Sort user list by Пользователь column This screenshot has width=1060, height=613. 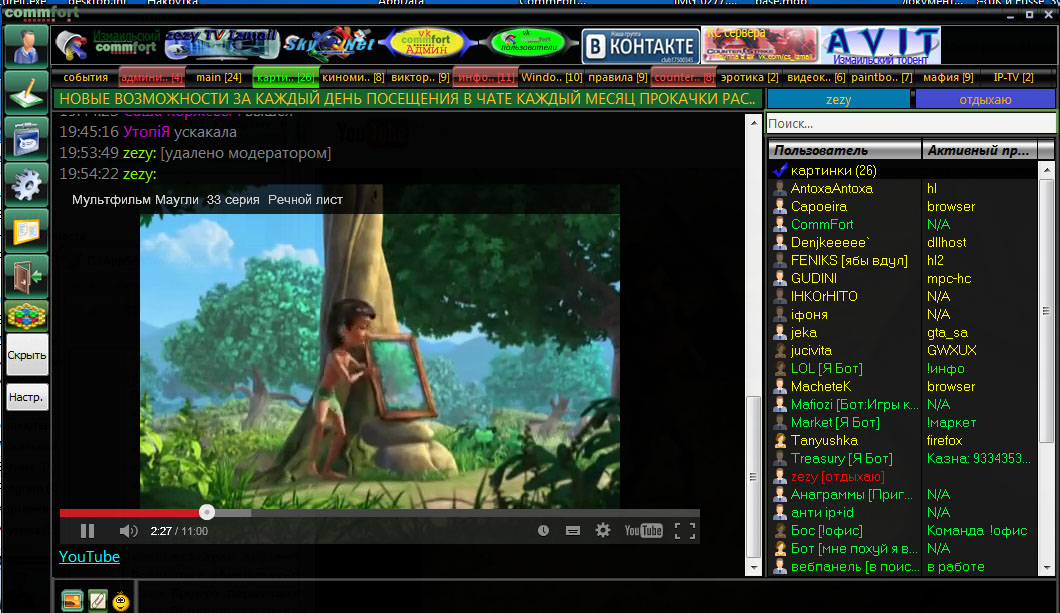(x=844, y=150)
